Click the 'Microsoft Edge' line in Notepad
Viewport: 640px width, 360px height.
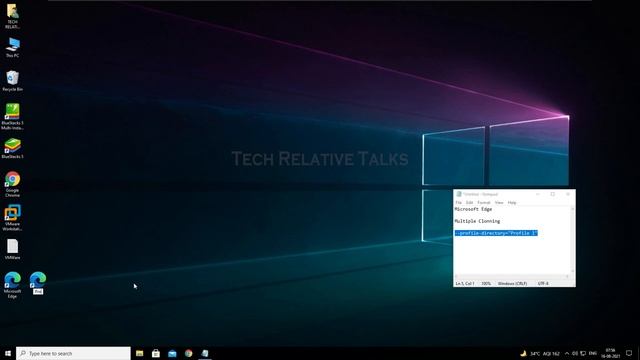tap(473, 209)
